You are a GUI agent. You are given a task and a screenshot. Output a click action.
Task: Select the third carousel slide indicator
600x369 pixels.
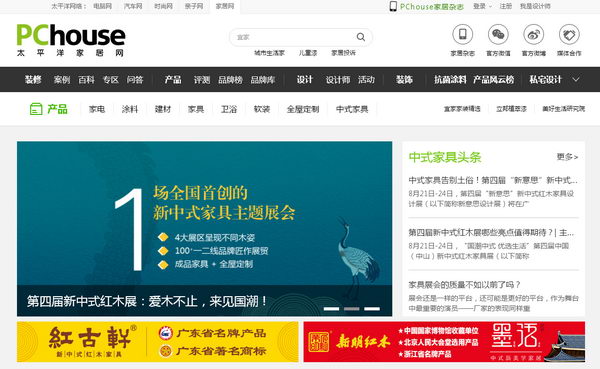(x=372, y=309)
